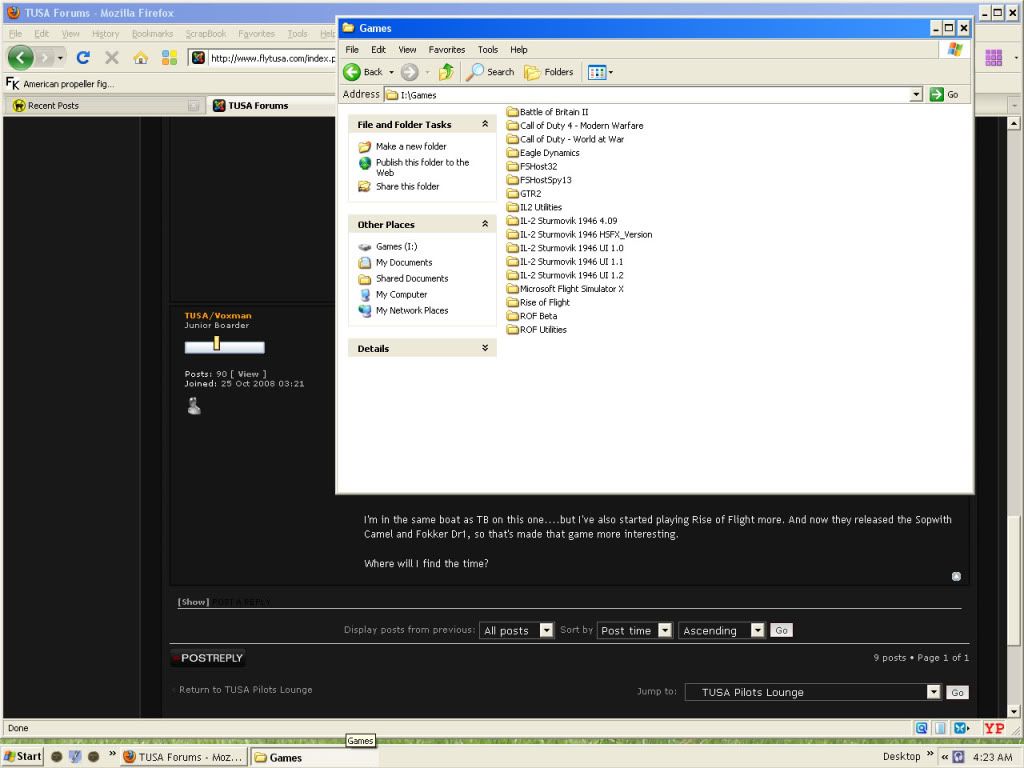This screenshot has height=768, width=1024.
Task: Select IL-2 Sturmovik 1946 4.09 folder
Action: click(x=568, y=221)
